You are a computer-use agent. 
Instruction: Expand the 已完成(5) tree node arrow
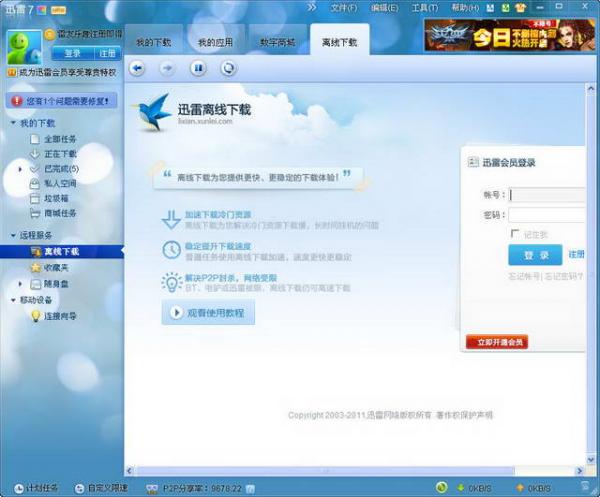pyautogui.click(x=21, y=169)
